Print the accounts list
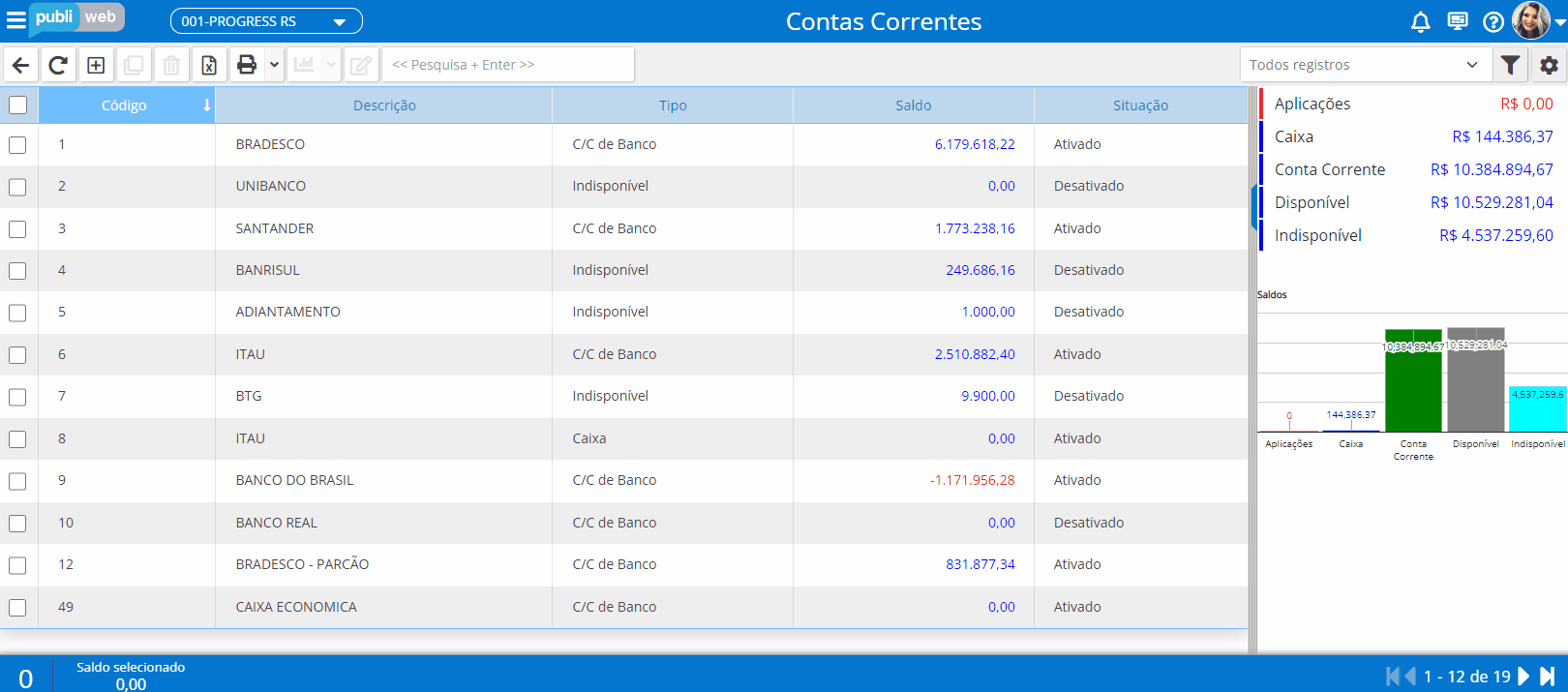Viewport: 1568px width, 692px height. tap(247, 65)
